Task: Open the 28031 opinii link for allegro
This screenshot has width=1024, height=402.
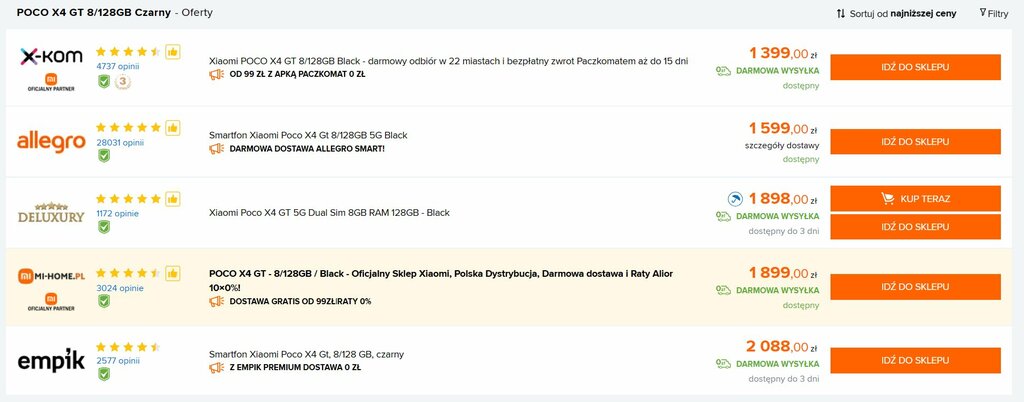Action: (x=120, y=143)
